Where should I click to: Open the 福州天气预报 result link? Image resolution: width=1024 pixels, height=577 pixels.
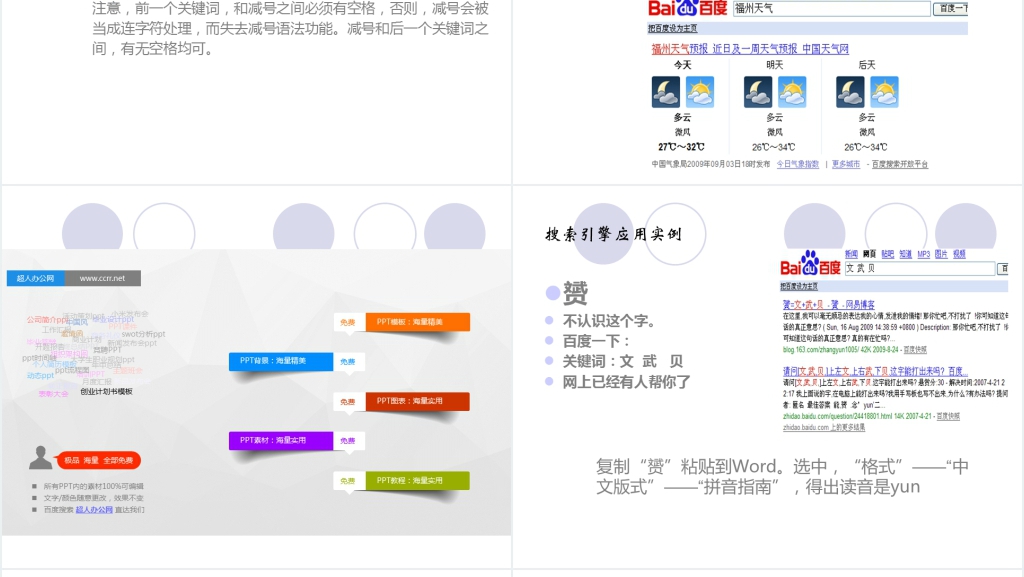coord(680,49)
